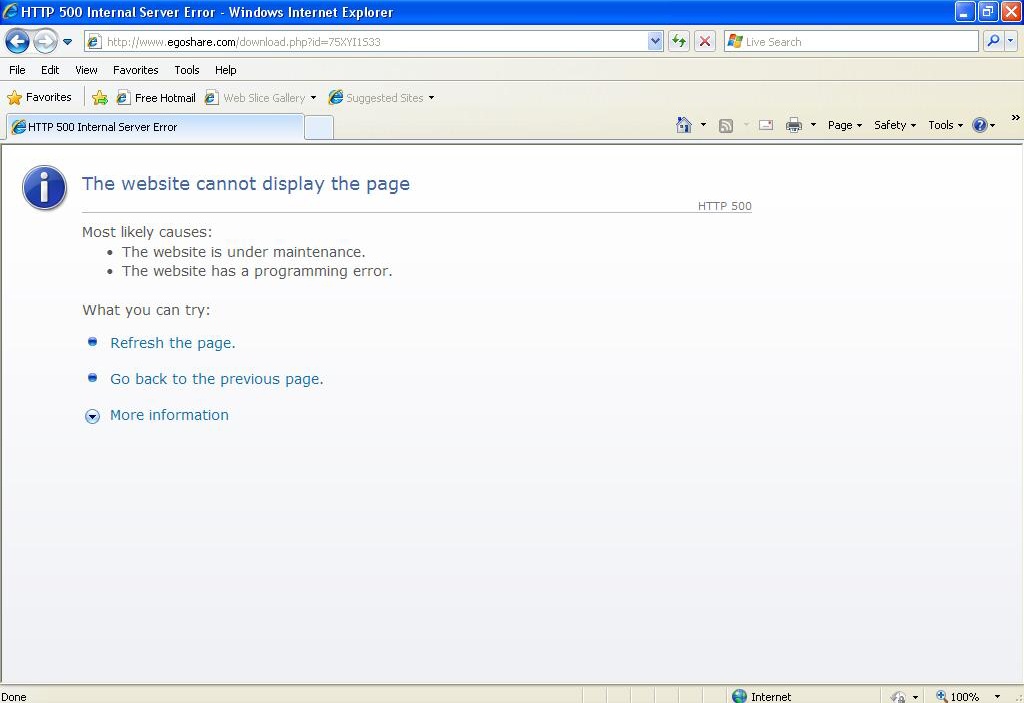Click the page icon in address bar
Viewport: 1024px width, 703px height.
(94, 42)
